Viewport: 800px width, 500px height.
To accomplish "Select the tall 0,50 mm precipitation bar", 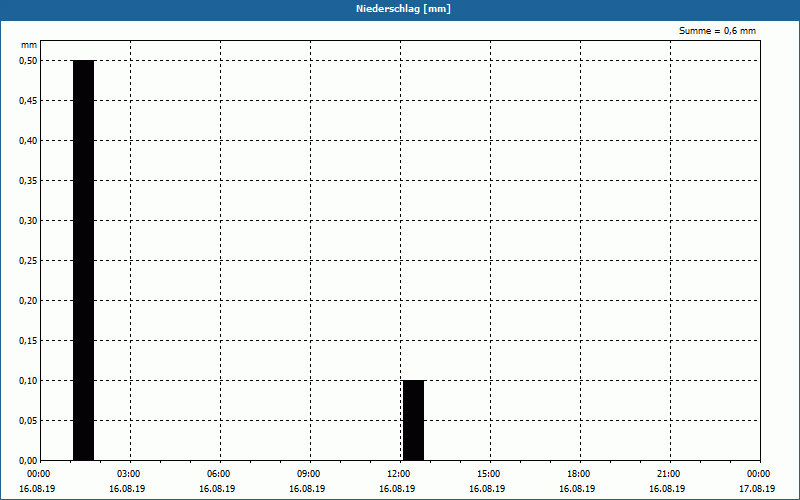I will 84,260.
